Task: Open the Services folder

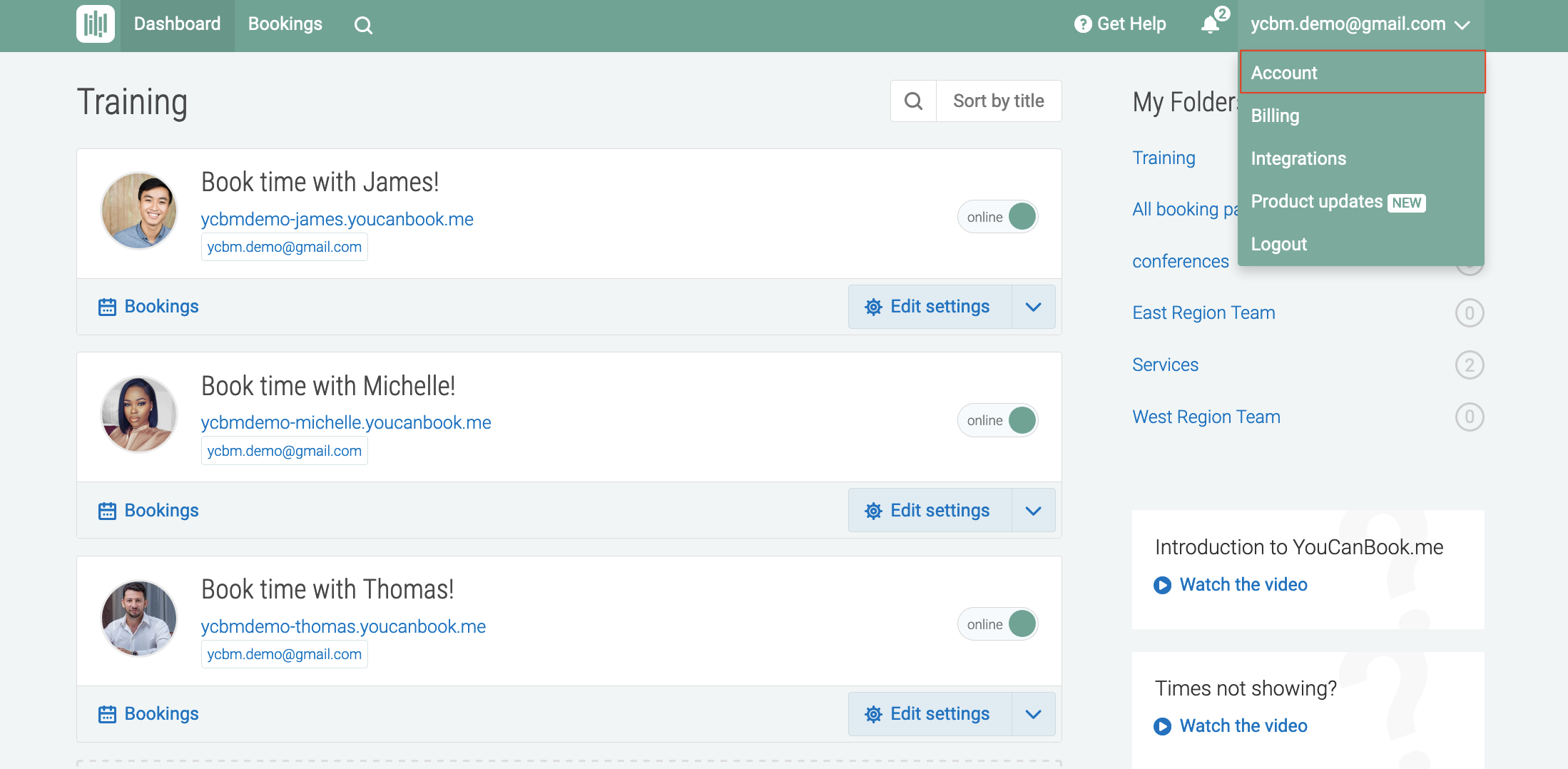Action: coord(1165,365)
